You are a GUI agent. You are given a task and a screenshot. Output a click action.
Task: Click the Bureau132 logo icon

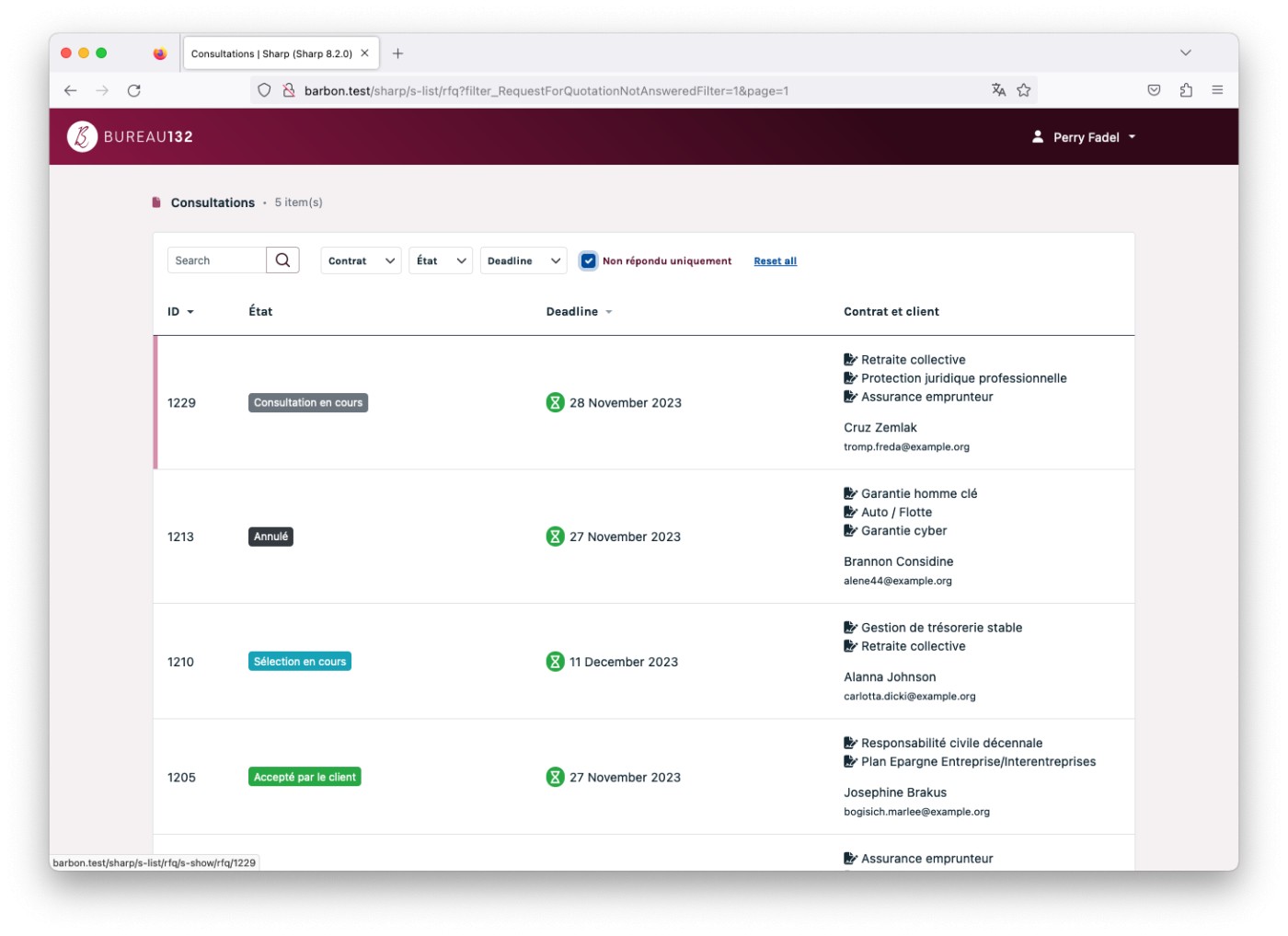tap(82, 136)
